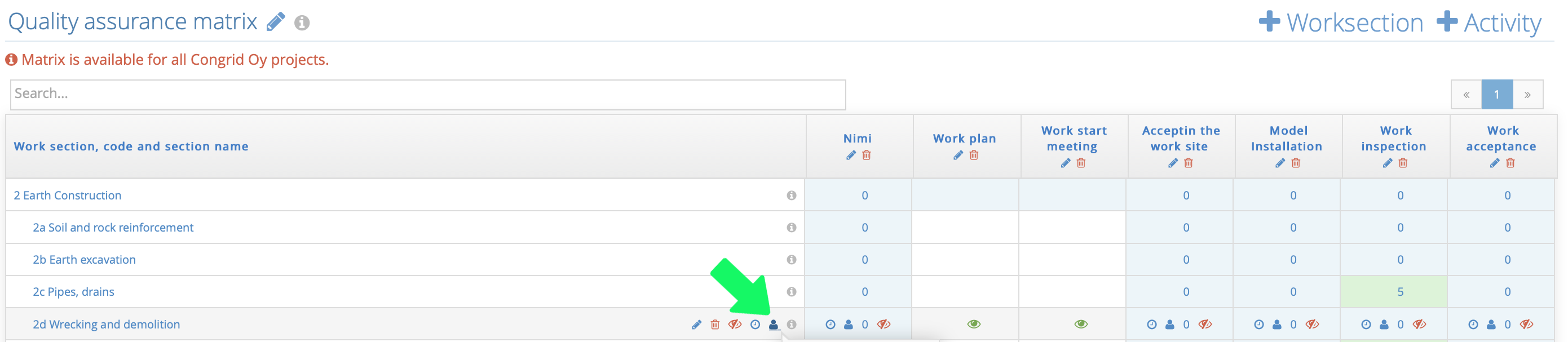Open info for 2 Earth Construction
1568x342 pixels.
click(x=791, y=196)
